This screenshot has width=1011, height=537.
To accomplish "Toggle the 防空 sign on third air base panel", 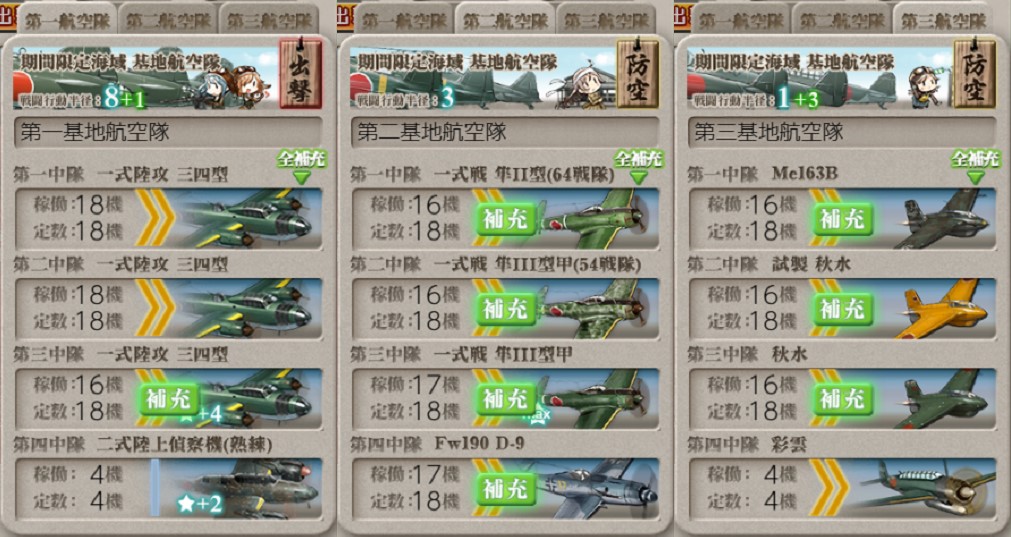I will (974, 73).
